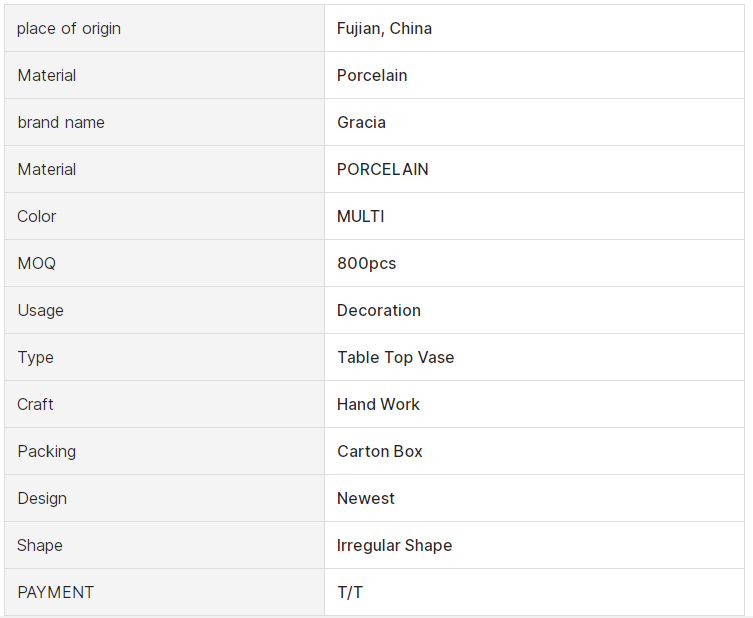The image size is (753, 618).
Task: Select the 'brand name' label
Action: tap(61, 122)
